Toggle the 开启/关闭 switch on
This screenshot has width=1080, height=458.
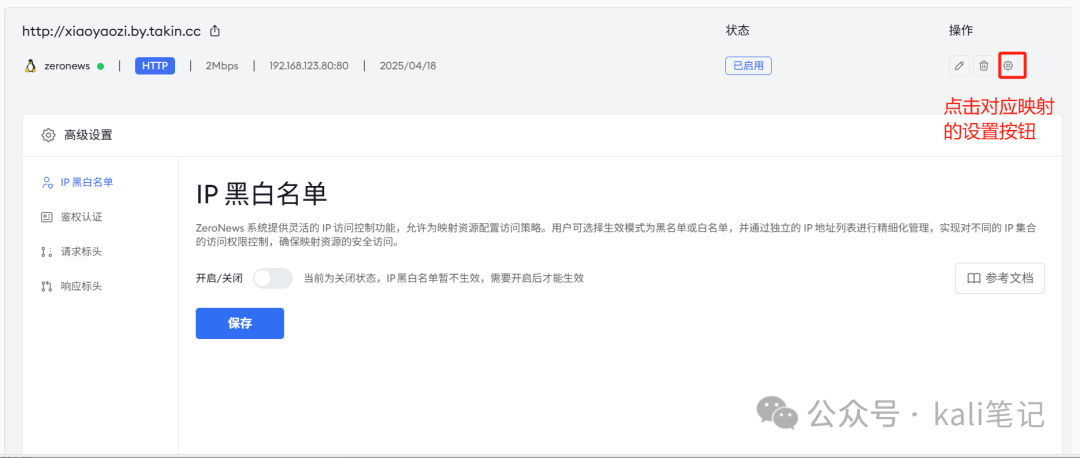point(273,278)
